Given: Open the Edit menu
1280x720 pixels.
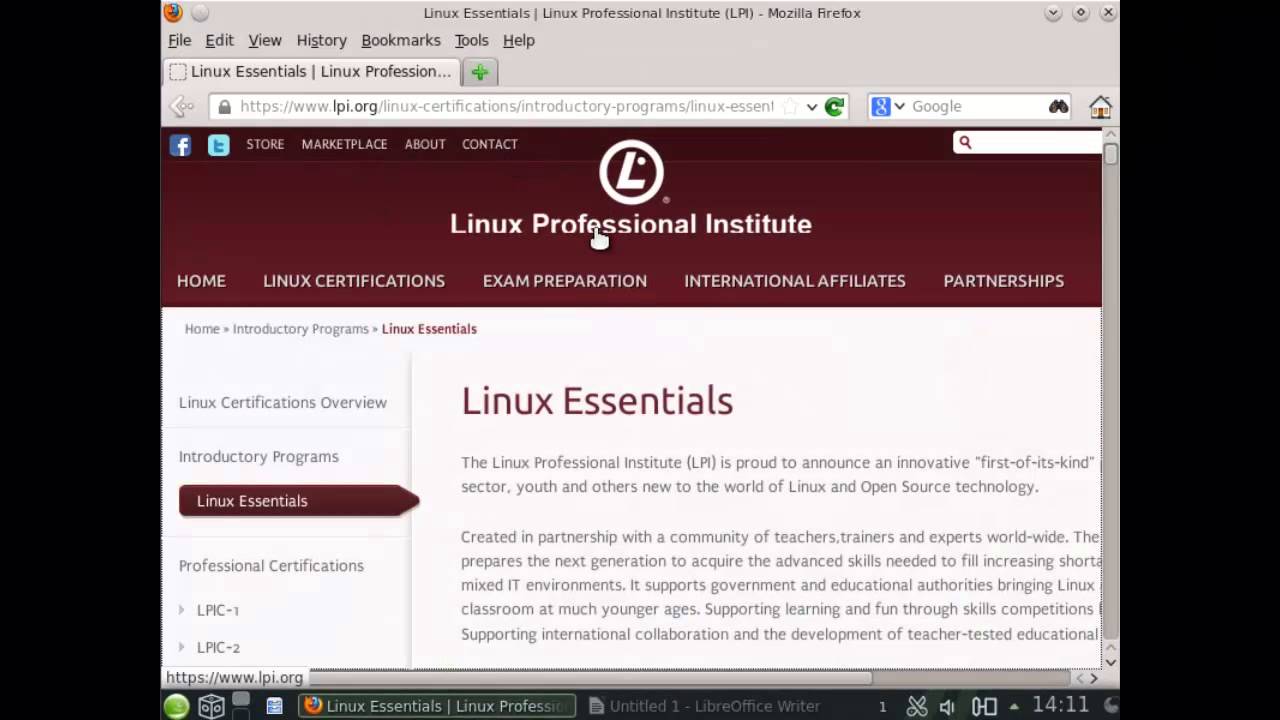Looking at the screenshot, I should pos(219,40).
